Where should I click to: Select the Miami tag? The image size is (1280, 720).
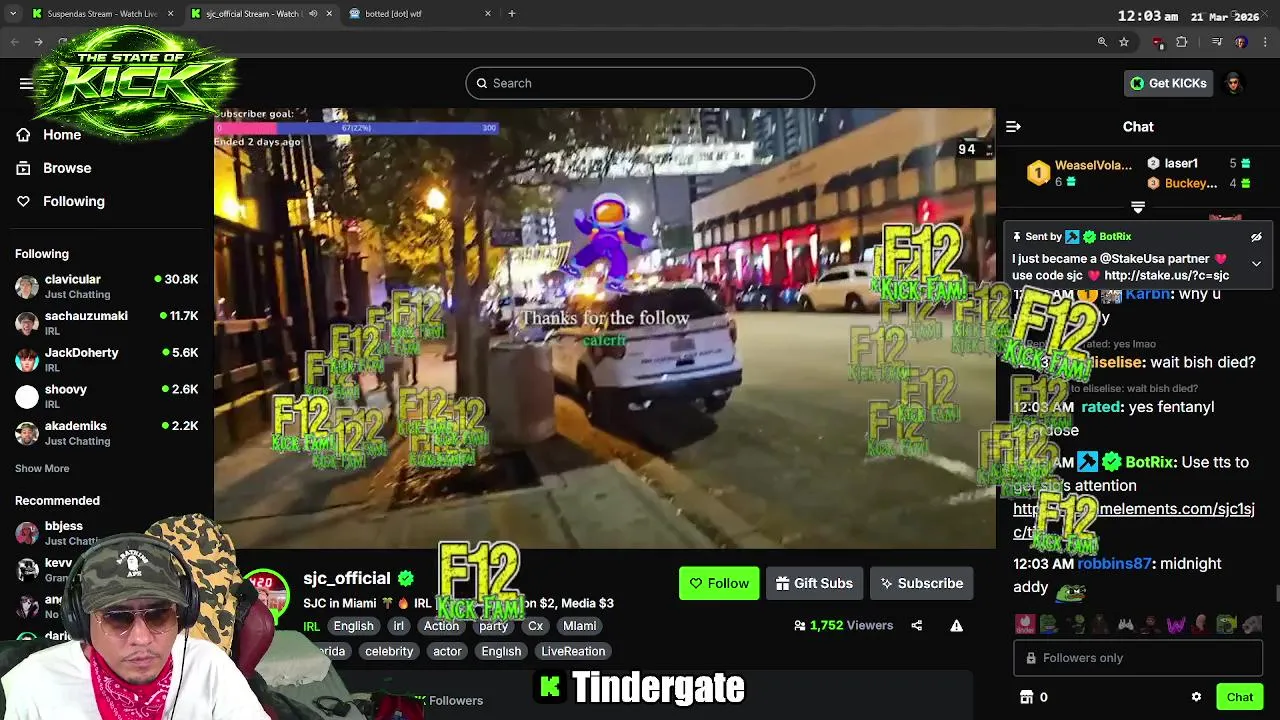click(x=579, y=626)
